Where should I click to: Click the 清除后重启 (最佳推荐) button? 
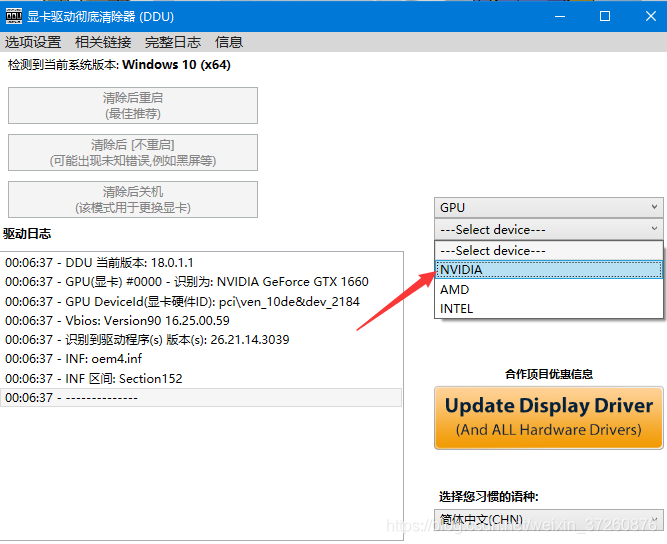point(133,105)
